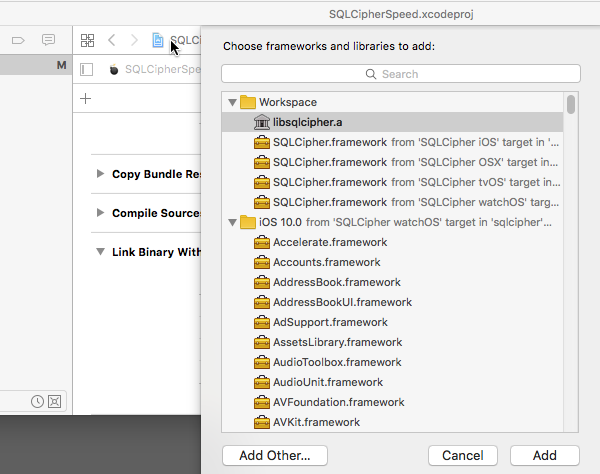Click the project file icon in jump bar

pyautogui.click(x=158, y=40)
